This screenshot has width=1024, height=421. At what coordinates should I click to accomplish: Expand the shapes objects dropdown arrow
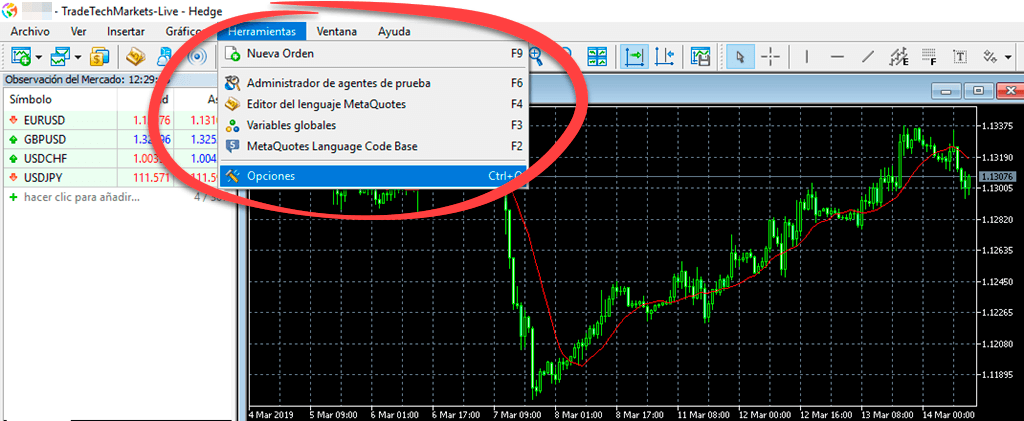click(1009, 57)
